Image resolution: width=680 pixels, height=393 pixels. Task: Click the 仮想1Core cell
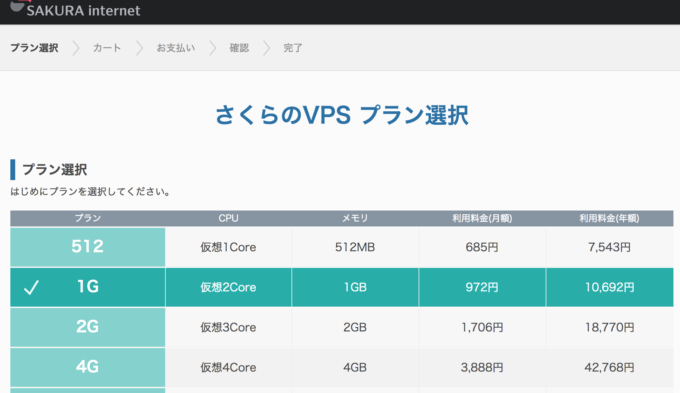228,247
